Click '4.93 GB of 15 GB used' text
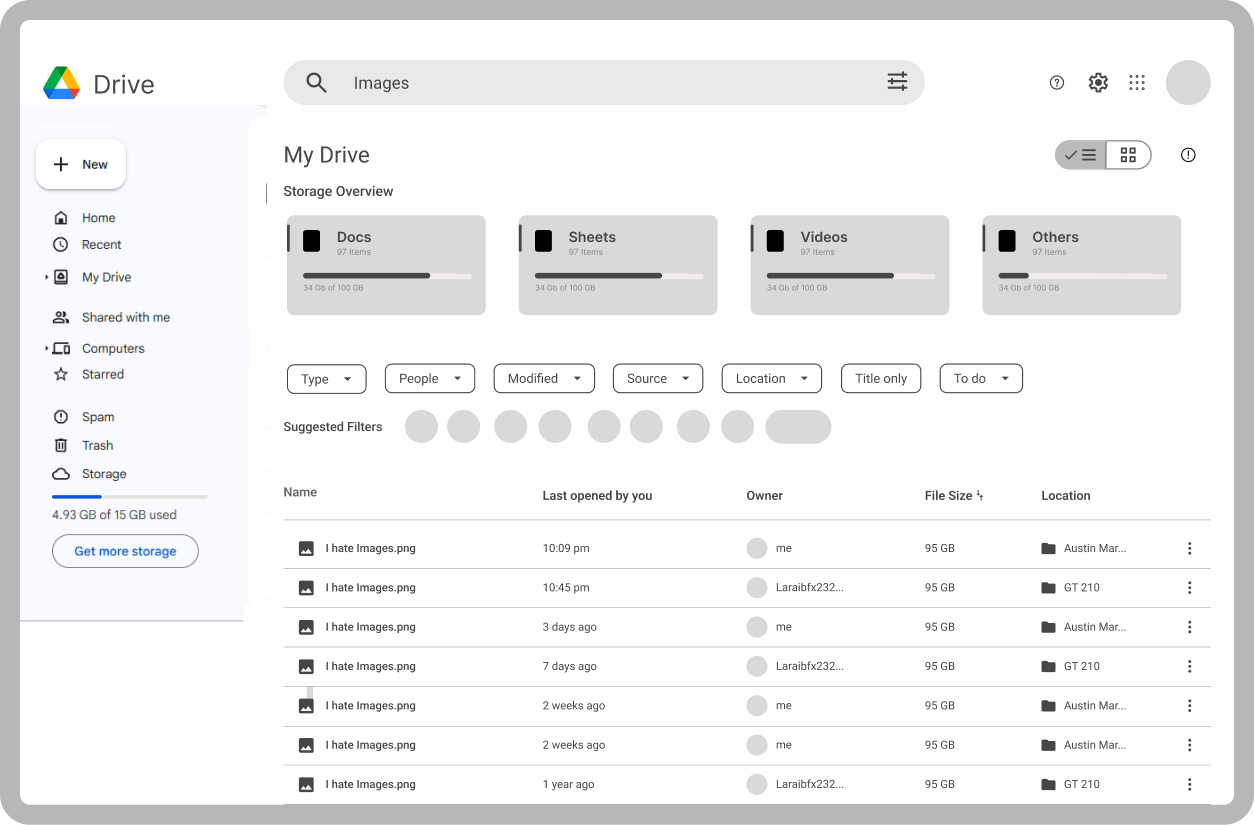This screenshot has height=825, width=1254. click(114, 515)
